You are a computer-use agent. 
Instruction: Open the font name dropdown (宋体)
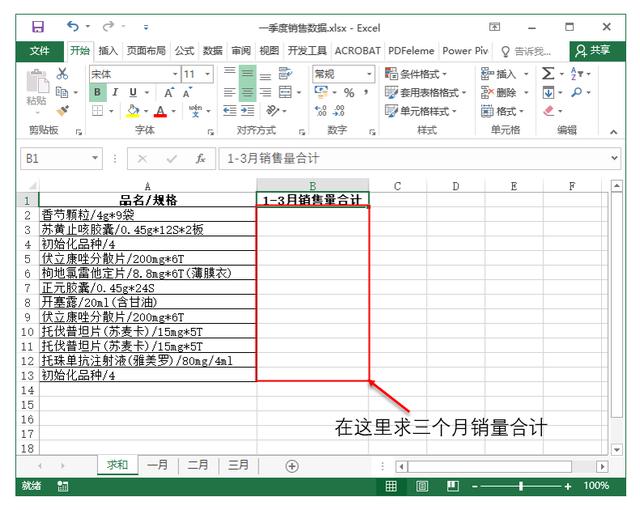tap(175, 74)
